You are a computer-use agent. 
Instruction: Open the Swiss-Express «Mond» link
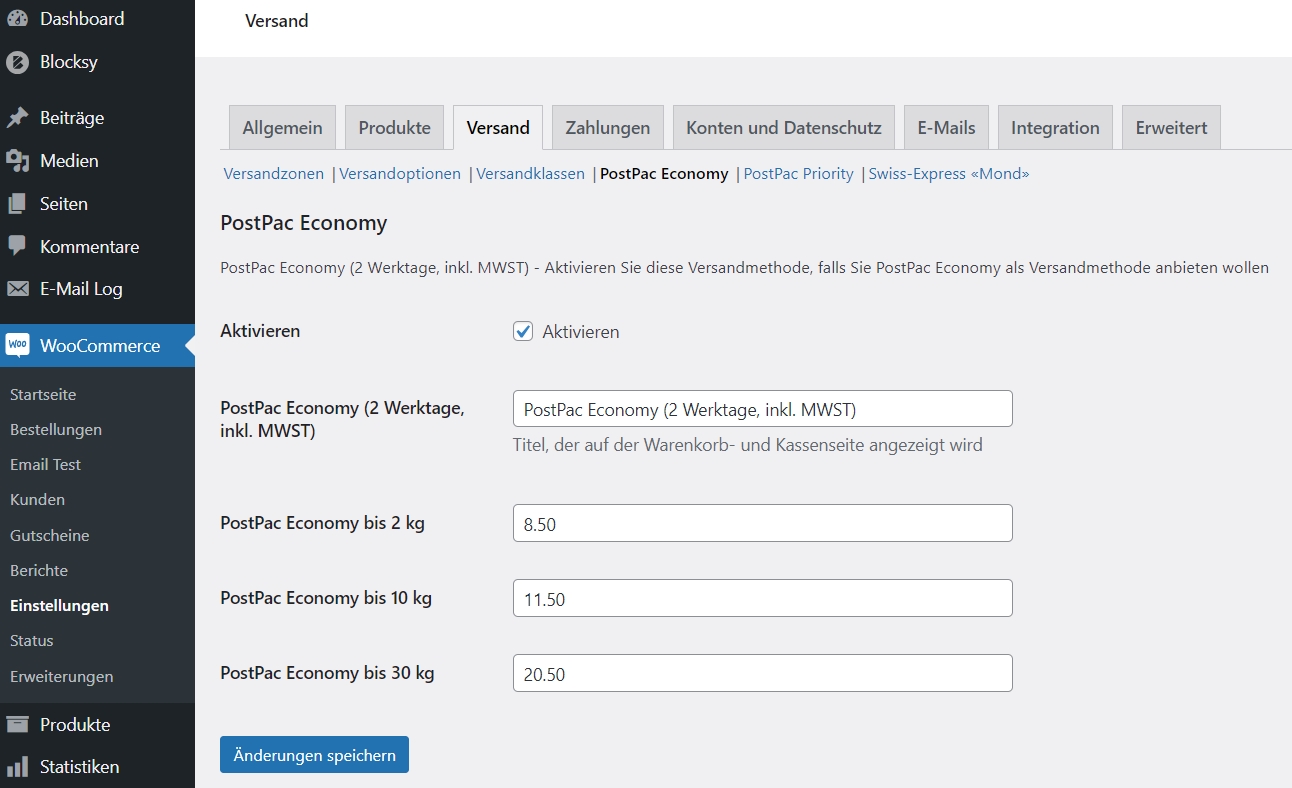(949, 174)
